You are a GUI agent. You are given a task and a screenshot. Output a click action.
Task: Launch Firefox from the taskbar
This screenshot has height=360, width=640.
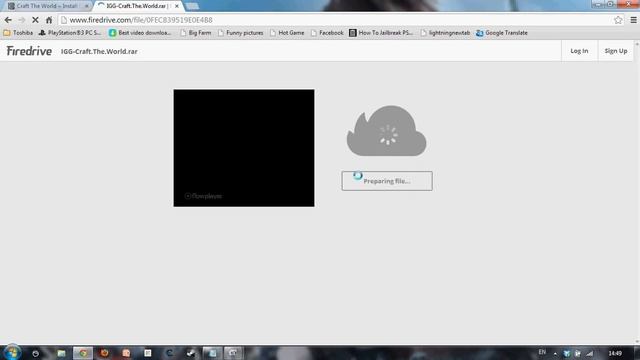104,353
